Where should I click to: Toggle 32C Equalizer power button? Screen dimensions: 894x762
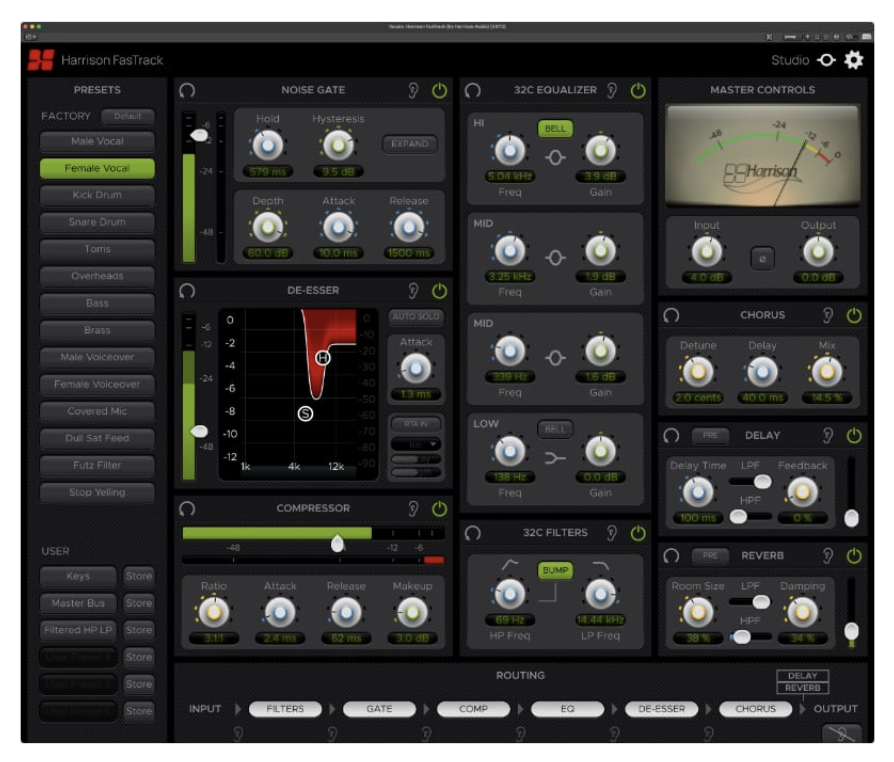(x=638, y=90)
